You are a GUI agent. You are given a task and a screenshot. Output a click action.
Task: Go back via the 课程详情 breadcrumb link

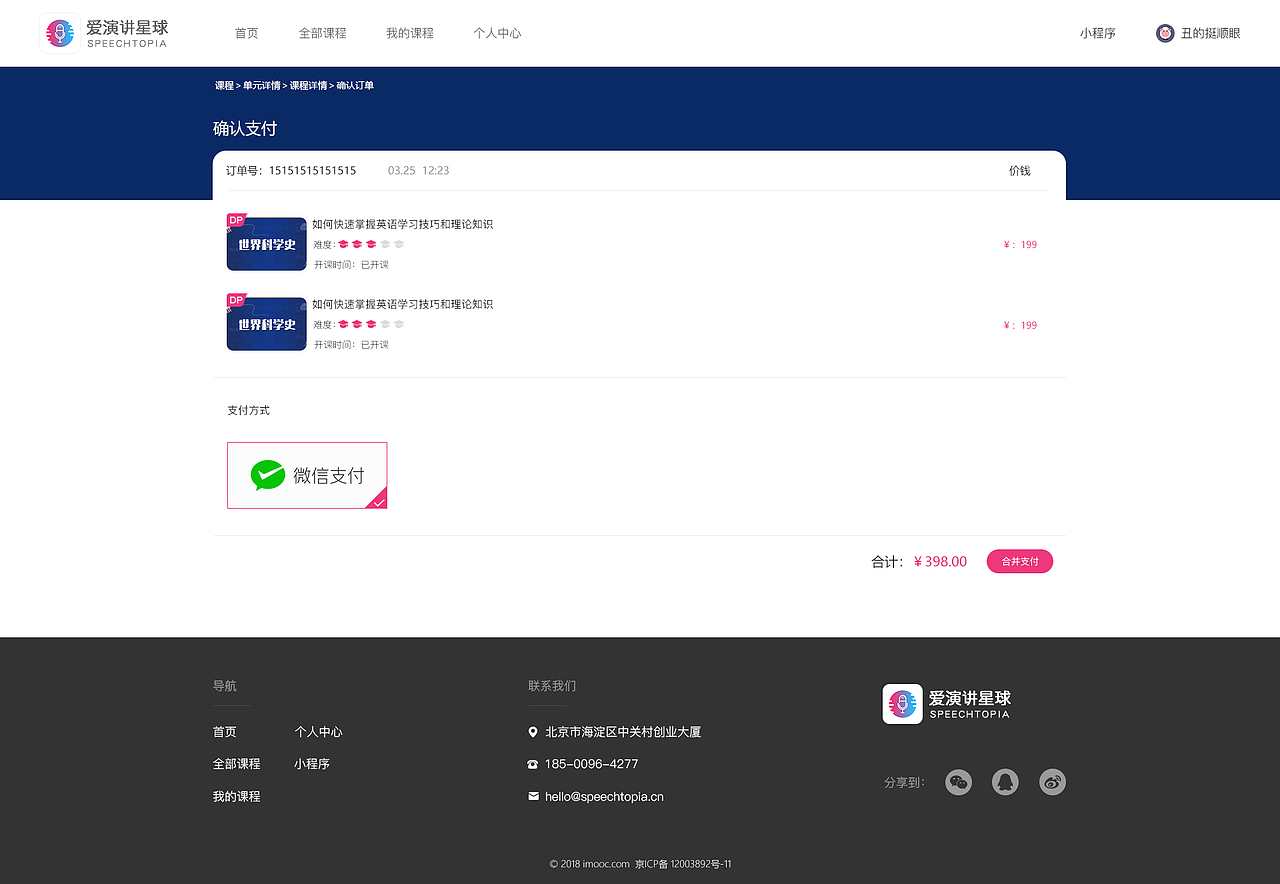pyautogui.click(x=308, y=85)
